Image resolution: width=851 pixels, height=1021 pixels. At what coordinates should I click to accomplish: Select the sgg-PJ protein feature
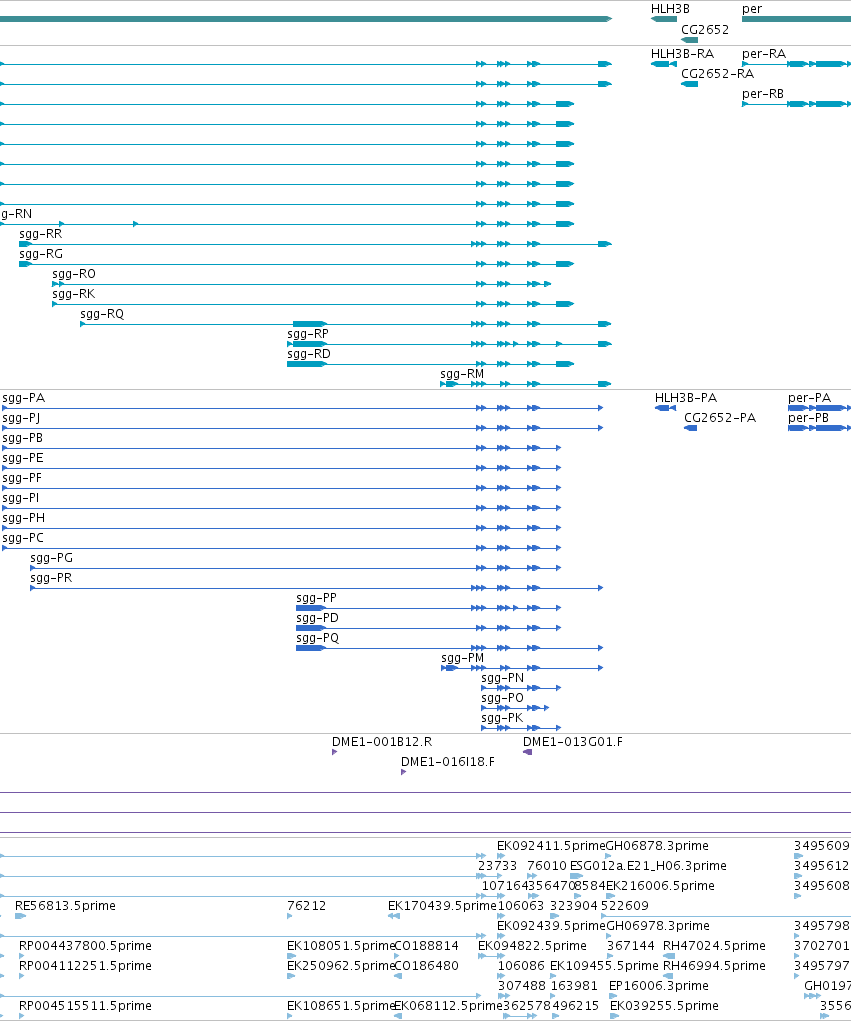pos(303,428)
